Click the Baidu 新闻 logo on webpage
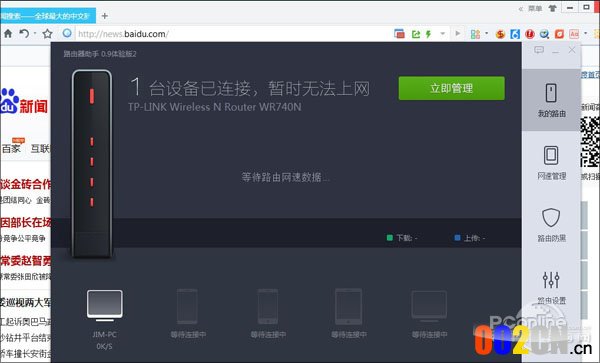Viewport: 600px width, 363px height. click(x=24, y=102)
